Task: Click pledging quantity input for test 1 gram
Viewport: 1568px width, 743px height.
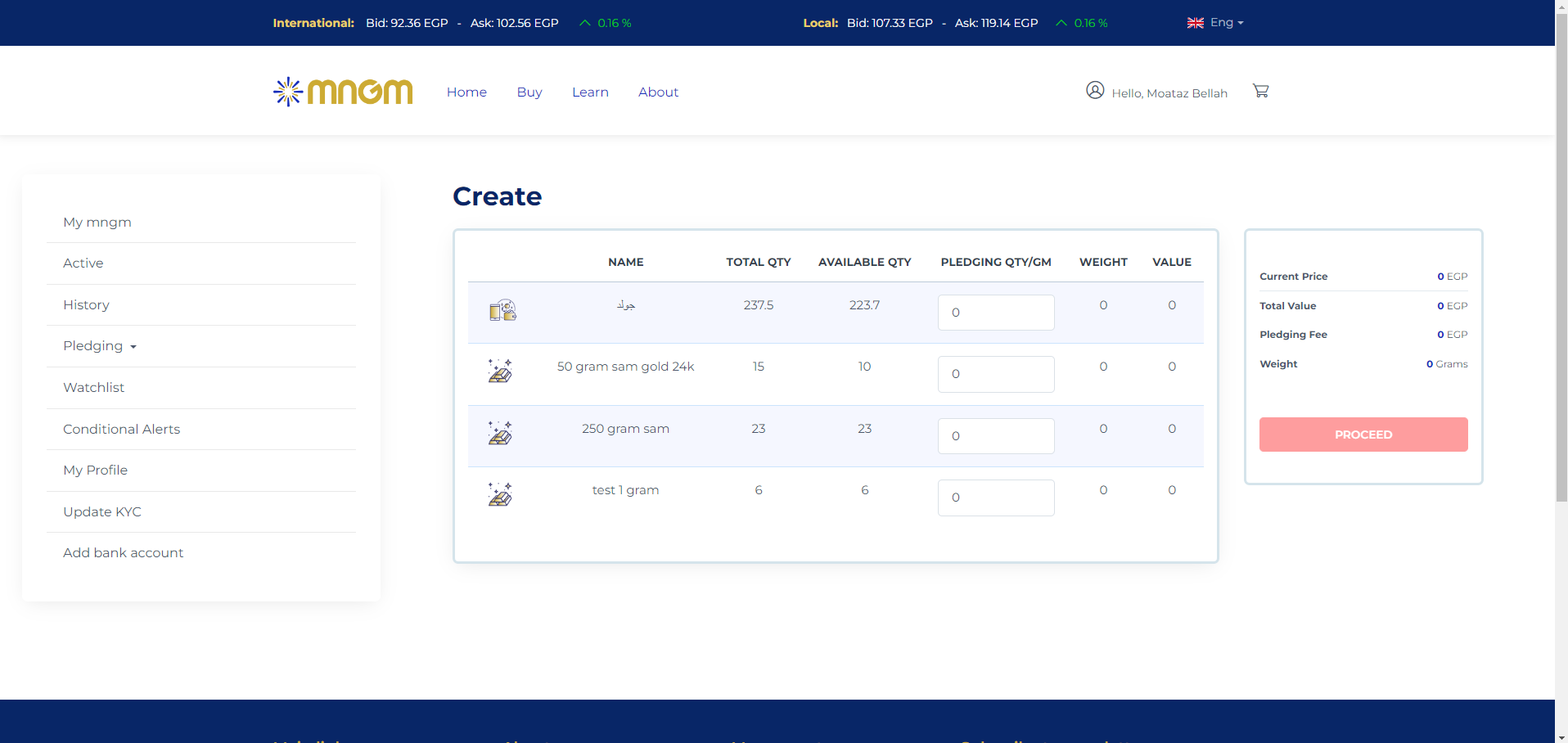Action: [995, 498]
